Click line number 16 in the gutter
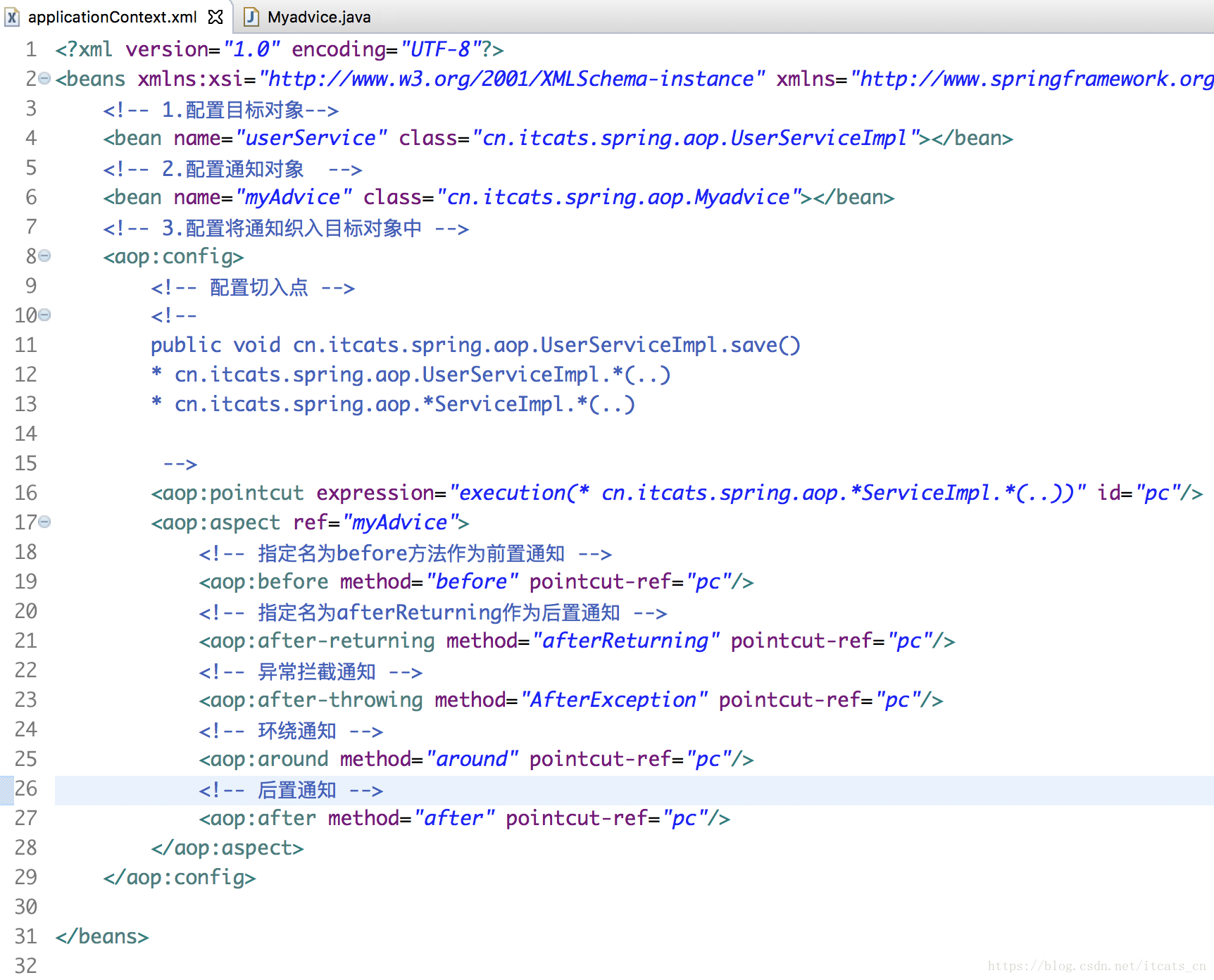 pos(25,493)
